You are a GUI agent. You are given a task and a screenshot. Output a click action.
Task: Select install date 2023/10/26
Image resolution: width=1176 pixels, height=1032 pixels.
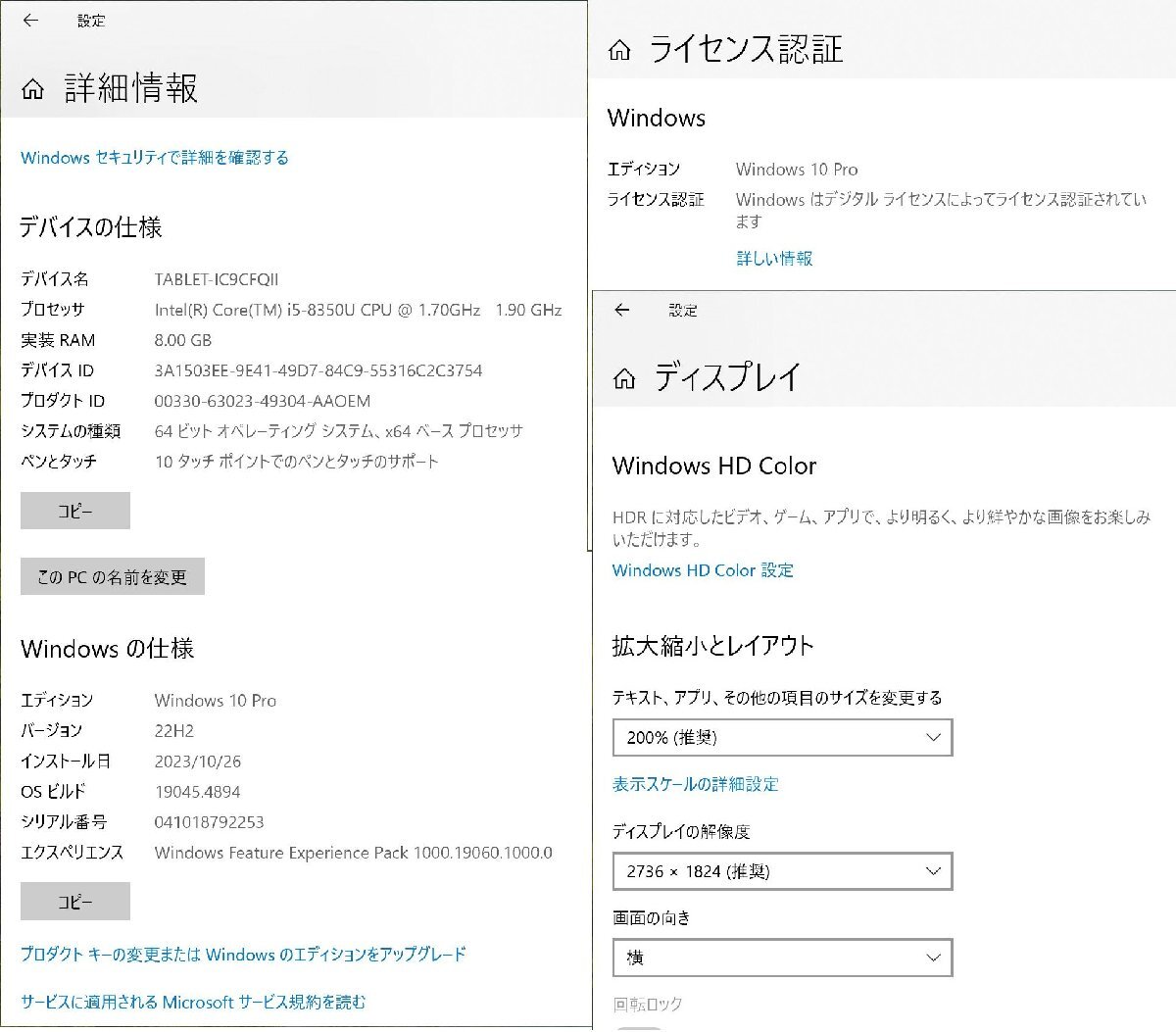coord(198,762)
